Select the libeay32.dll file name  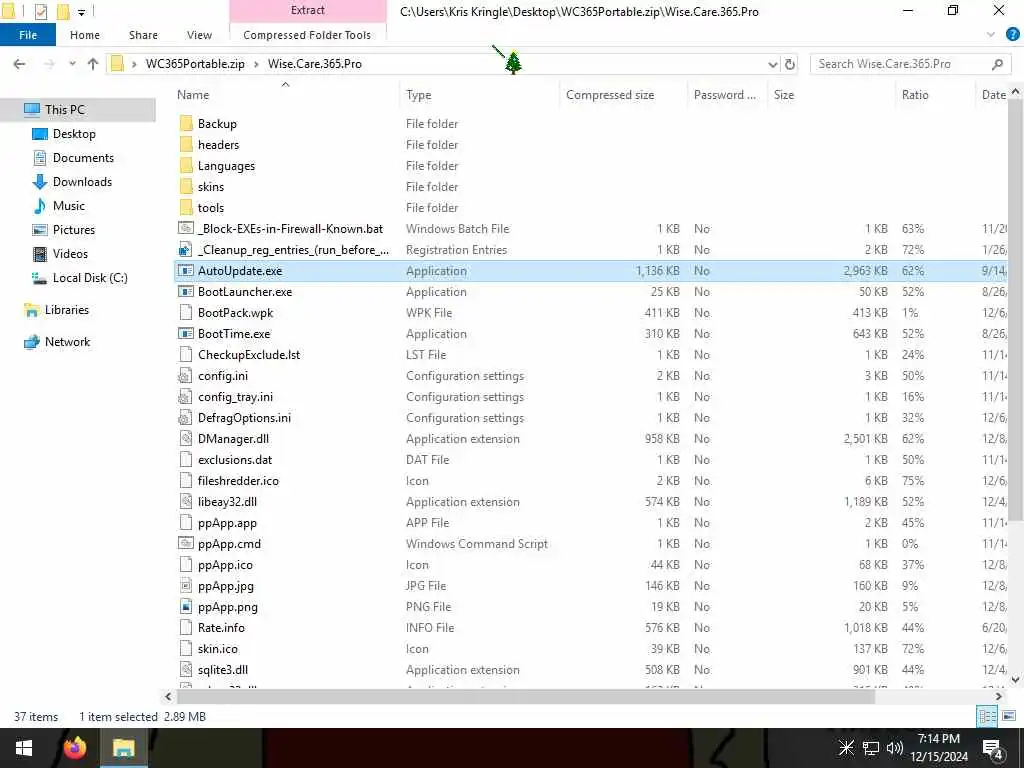click(227, 502)
